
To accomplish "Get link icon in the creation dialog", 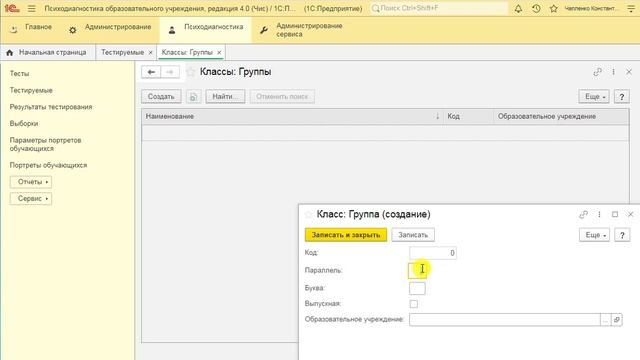I will (x=583, y=214).
